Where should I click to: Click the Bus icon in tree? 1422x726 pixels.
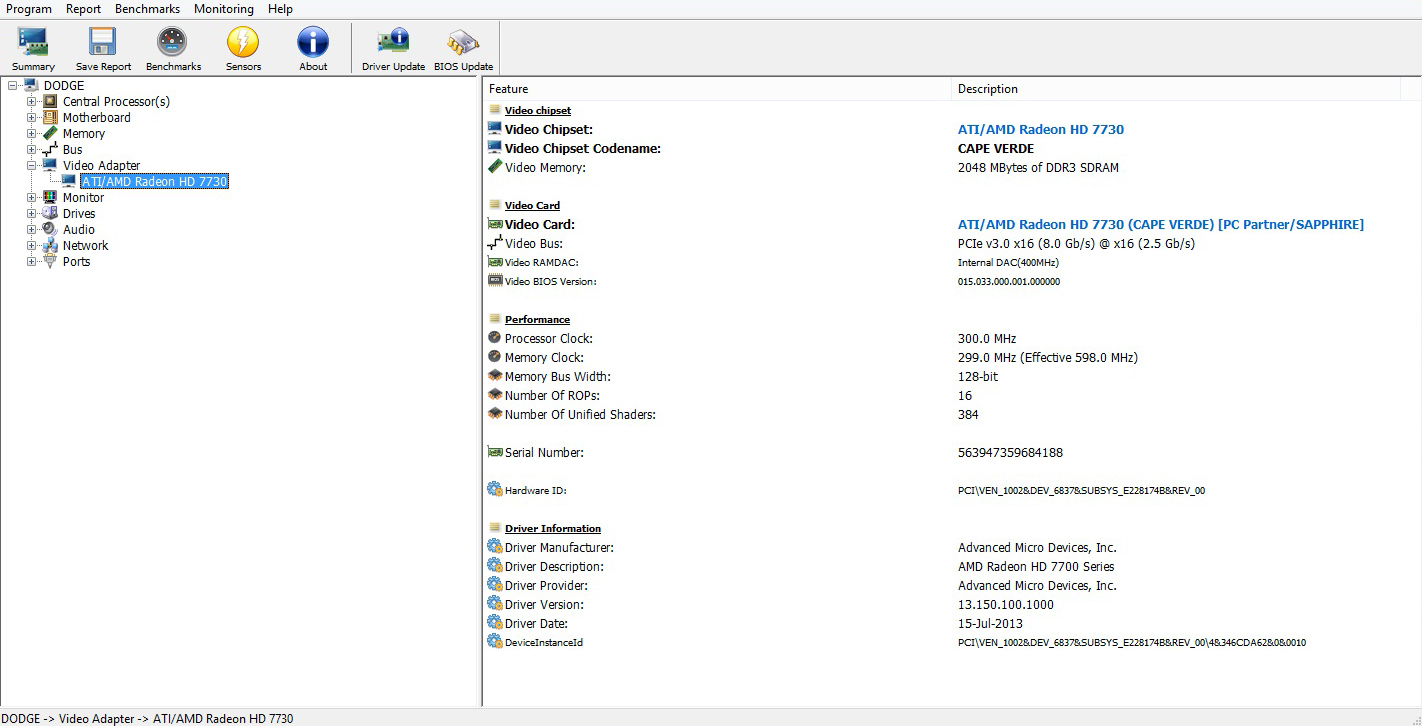(x=50, y=149)
